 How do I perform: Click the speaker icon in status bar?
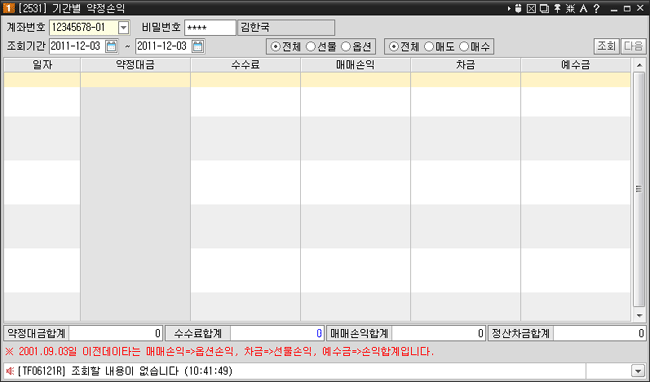[x=10, y=371]
